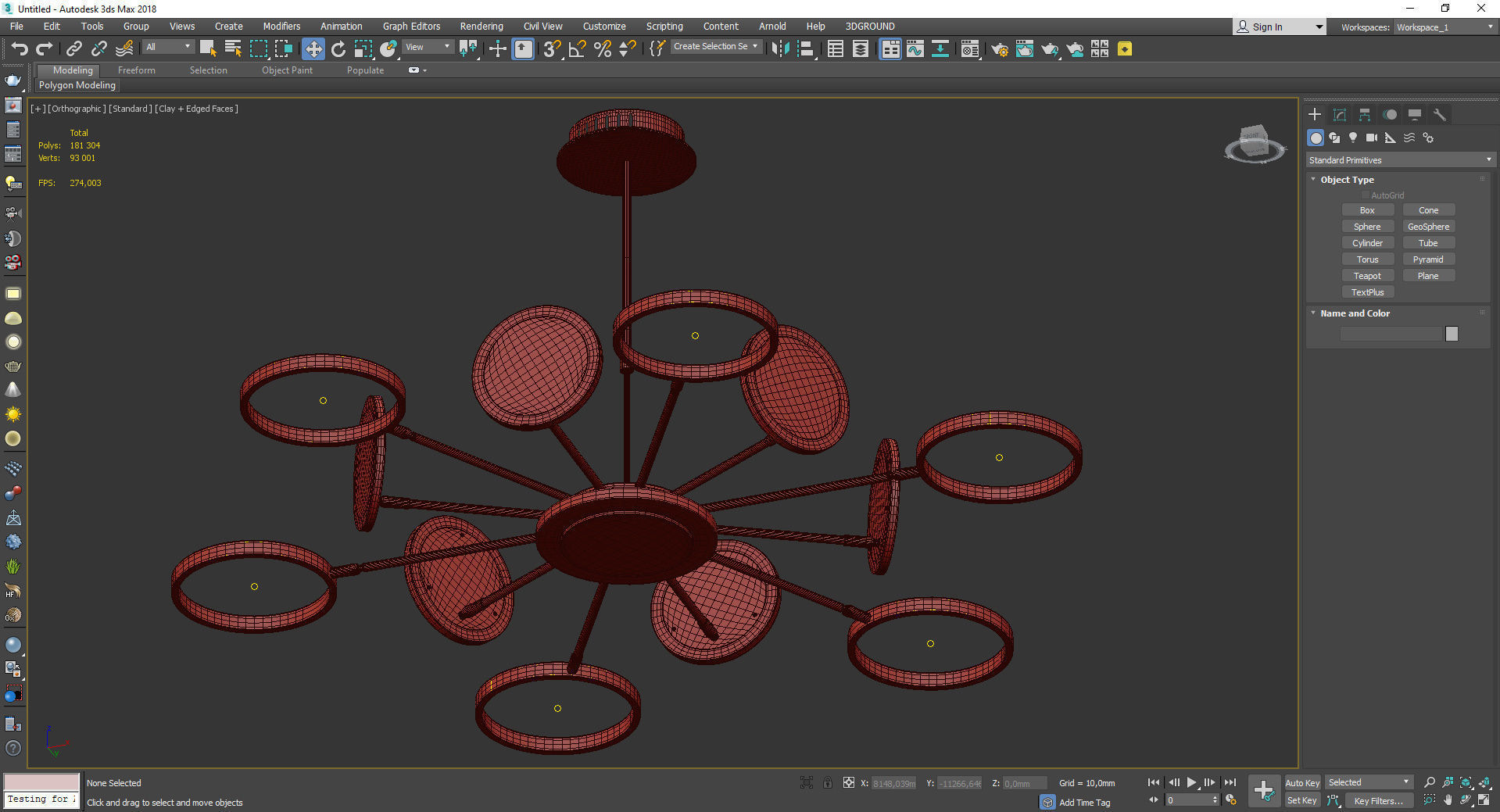This screenshot has width=1500, height=812.
Task: Activate the Select and Move tool
Action: [x=313, y=49]
